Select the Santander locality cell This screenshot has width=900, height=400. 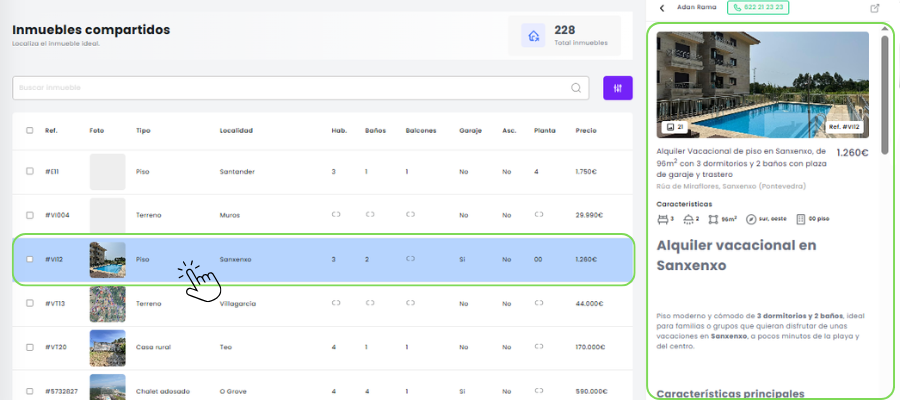coord(237,172)
